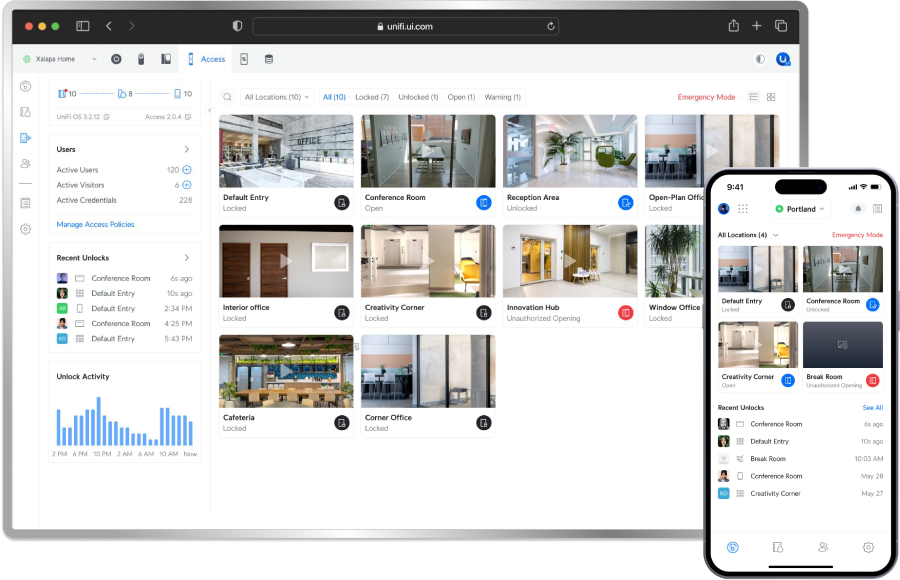
Task: Toggle the dark/light theme icon in header
Action: click(760, 59)
